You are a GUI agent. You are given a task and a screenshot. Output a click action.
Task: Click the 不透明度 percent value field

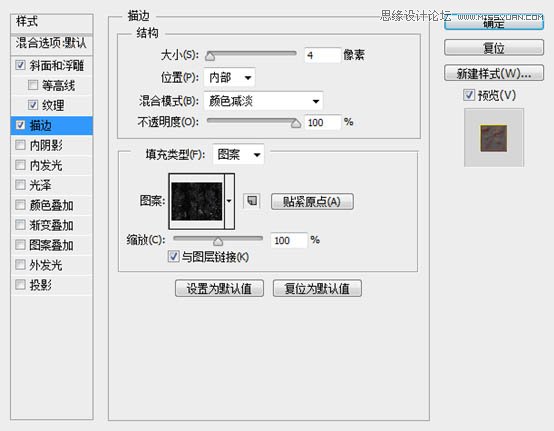[x=323, y=122]
